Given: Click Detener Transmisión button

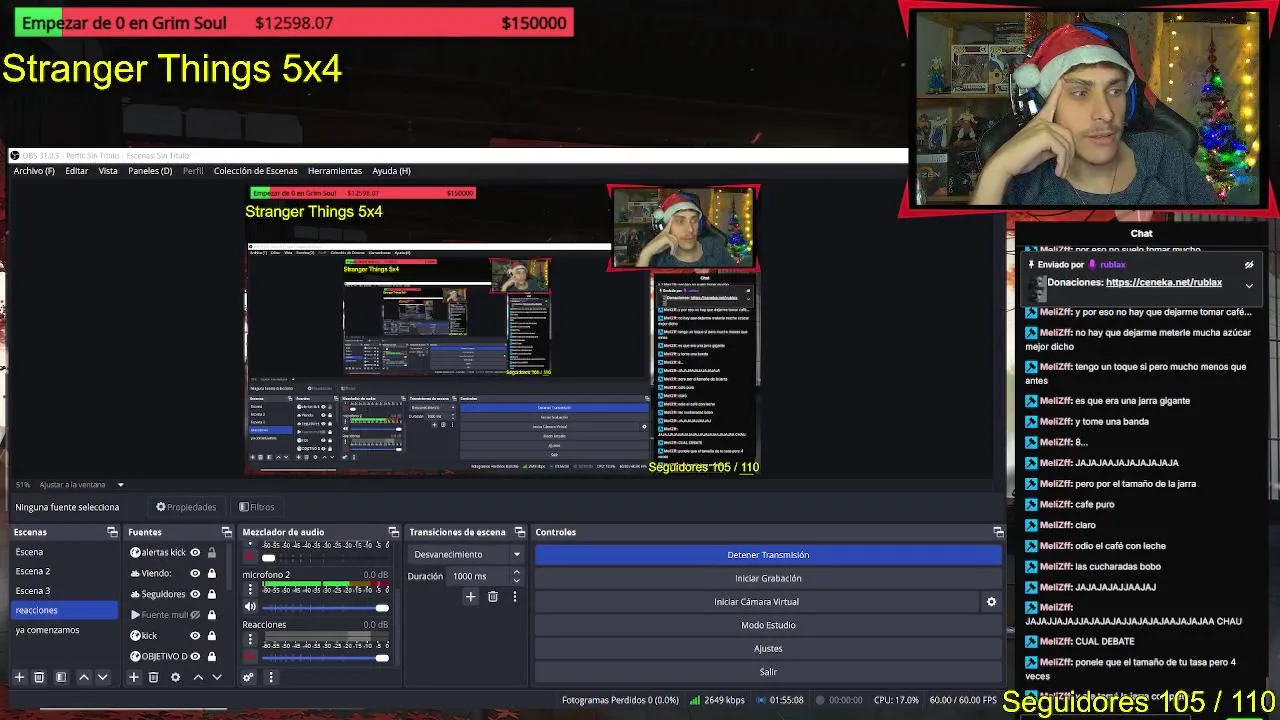Looking at the screenshot, I should pyautogui.click(x=768, y=555).
